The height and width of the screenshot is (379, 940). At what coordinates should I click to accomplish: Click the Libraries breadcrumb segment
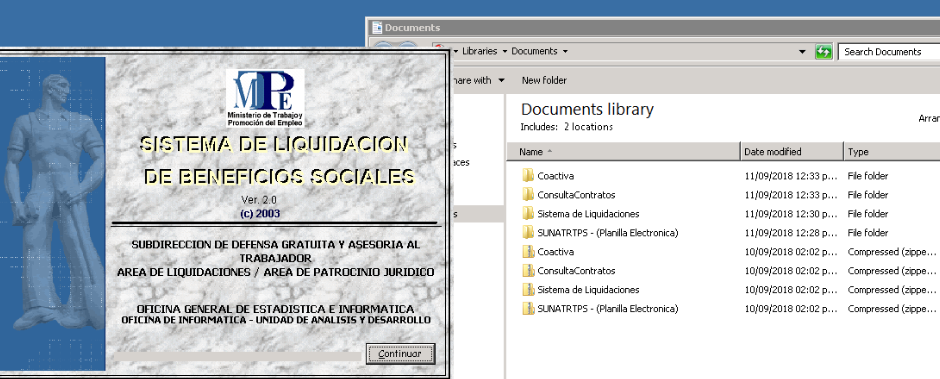(x=480, y=52)
